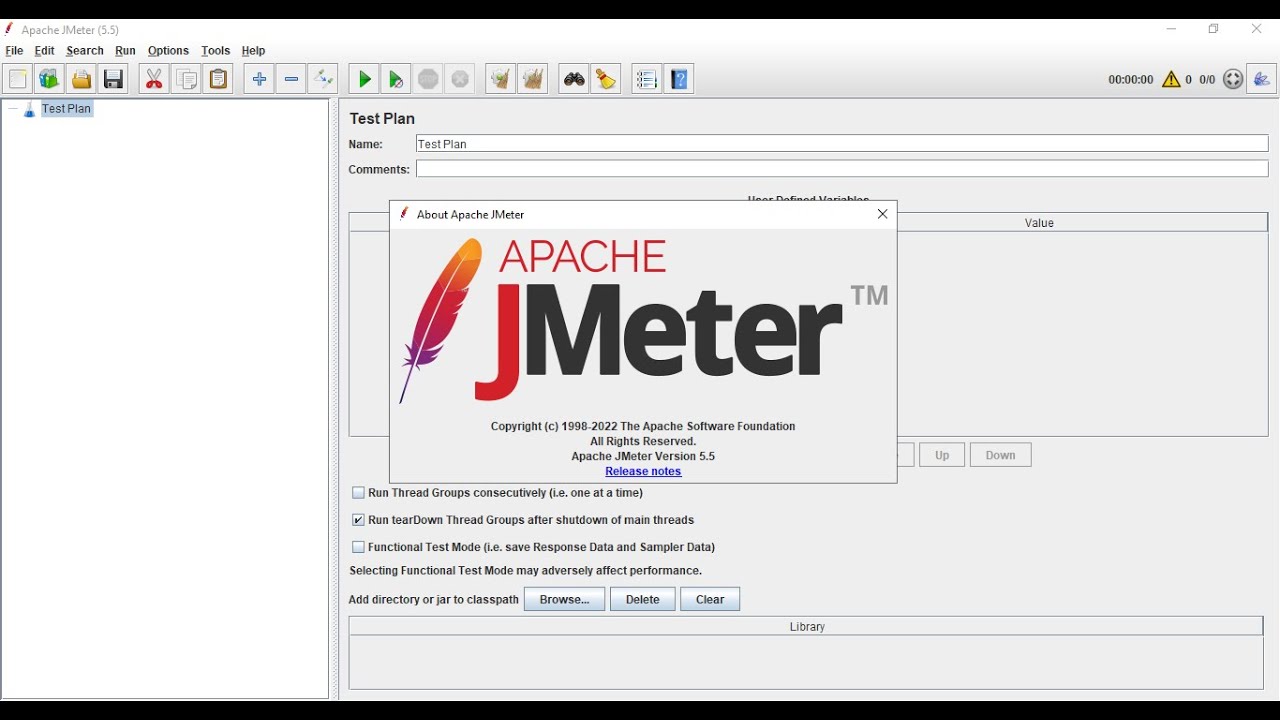Open the Function Helper list icon
Image resolution: width=1280 pixels, height=720 pixels.
click(x=647, y=79)
